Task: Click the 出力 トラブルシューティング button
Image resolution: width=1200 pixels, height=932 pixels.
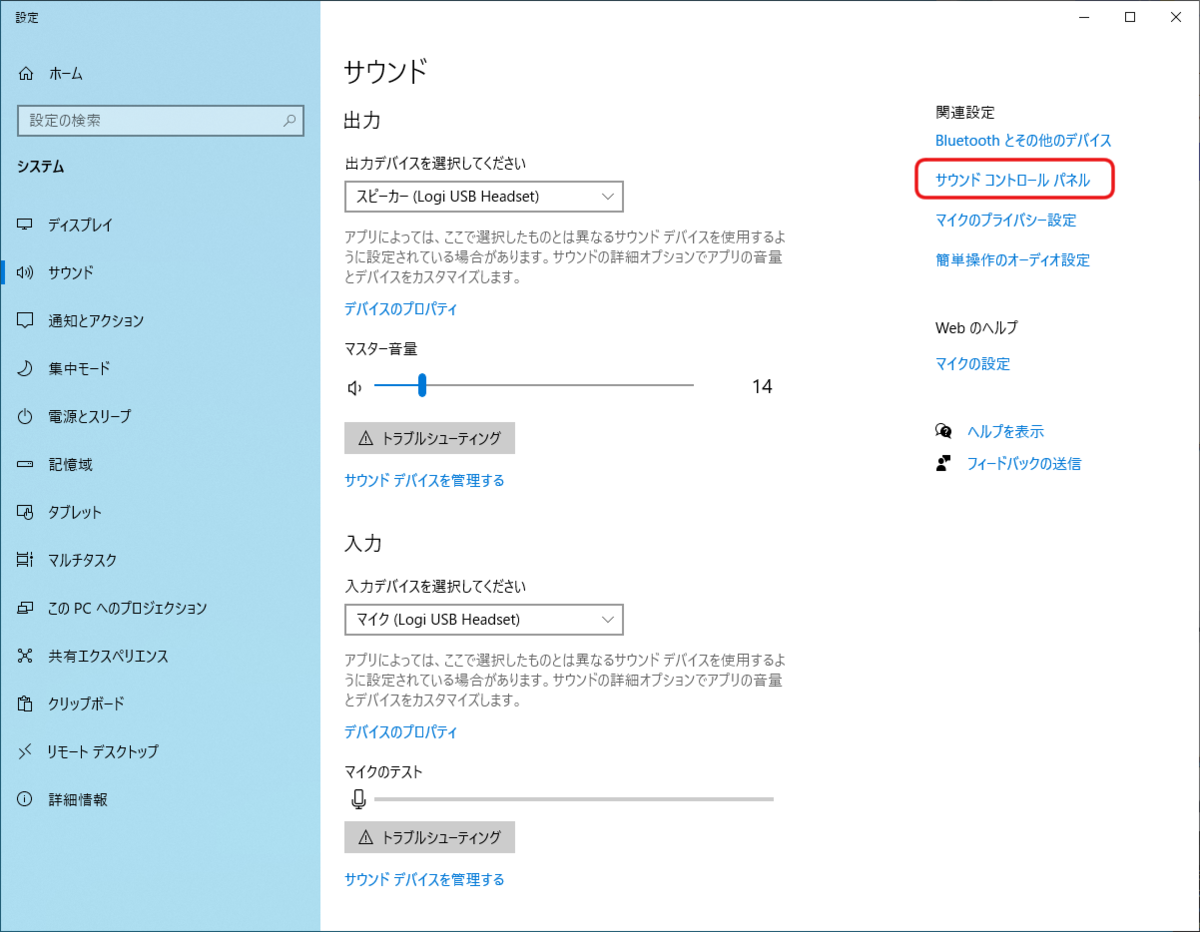Action: coord(429,438)
